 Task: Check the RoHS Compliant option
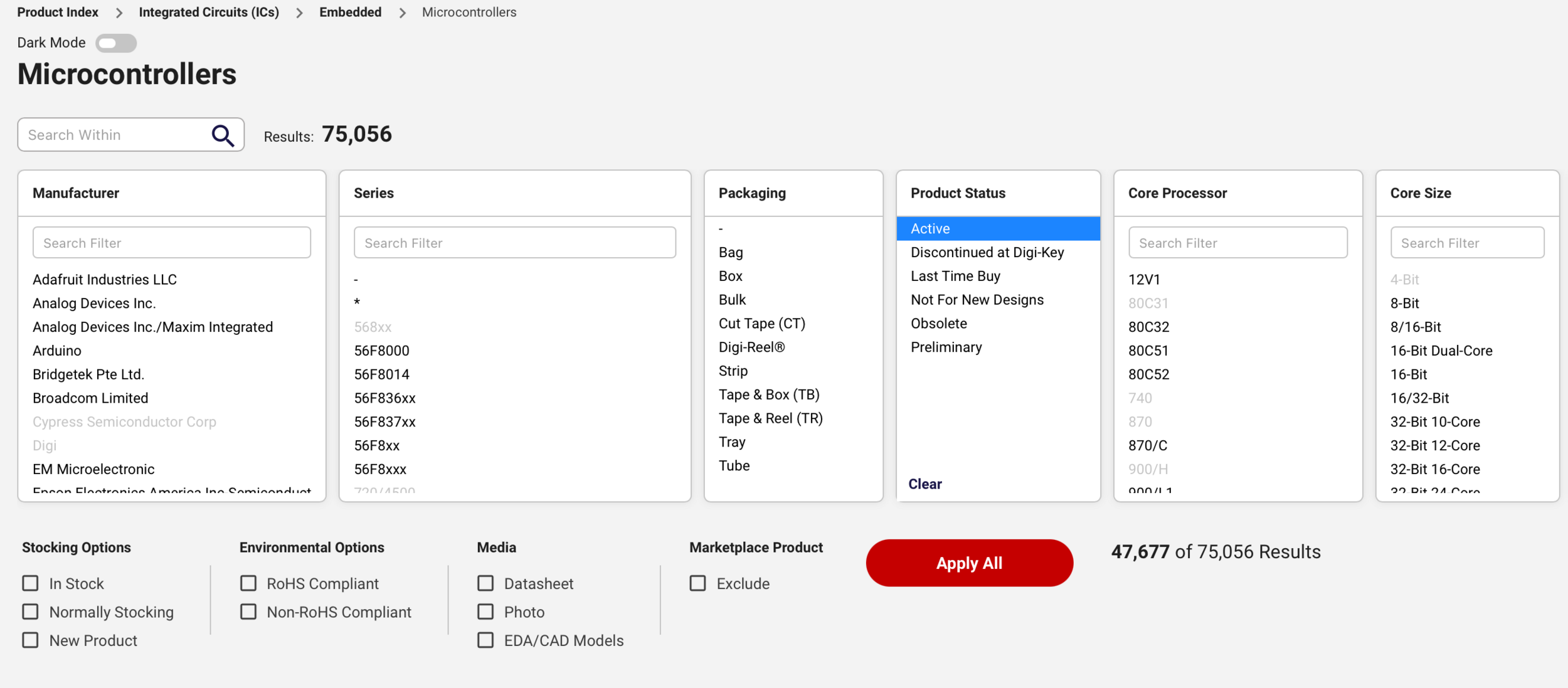248,583
